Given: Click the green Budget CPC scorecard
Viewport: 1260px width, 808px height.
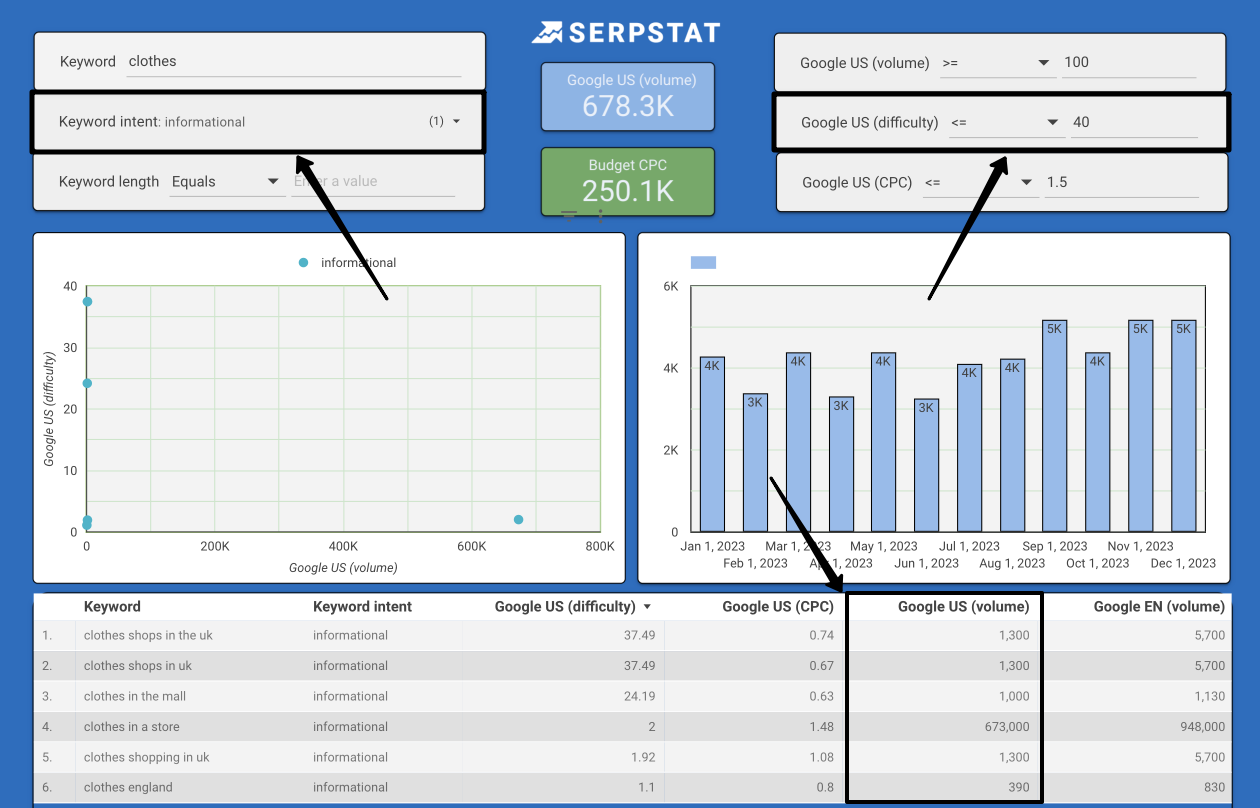Looking at the screenshot, I should [x=628, y=181].
